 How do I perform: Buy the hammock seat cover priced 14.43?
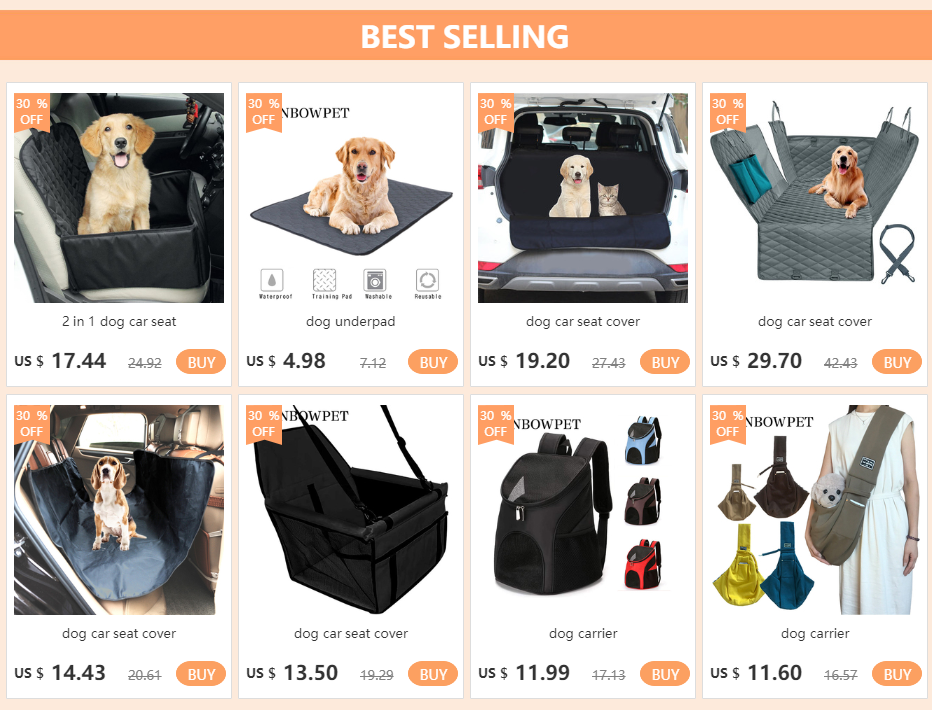(201, 674)
